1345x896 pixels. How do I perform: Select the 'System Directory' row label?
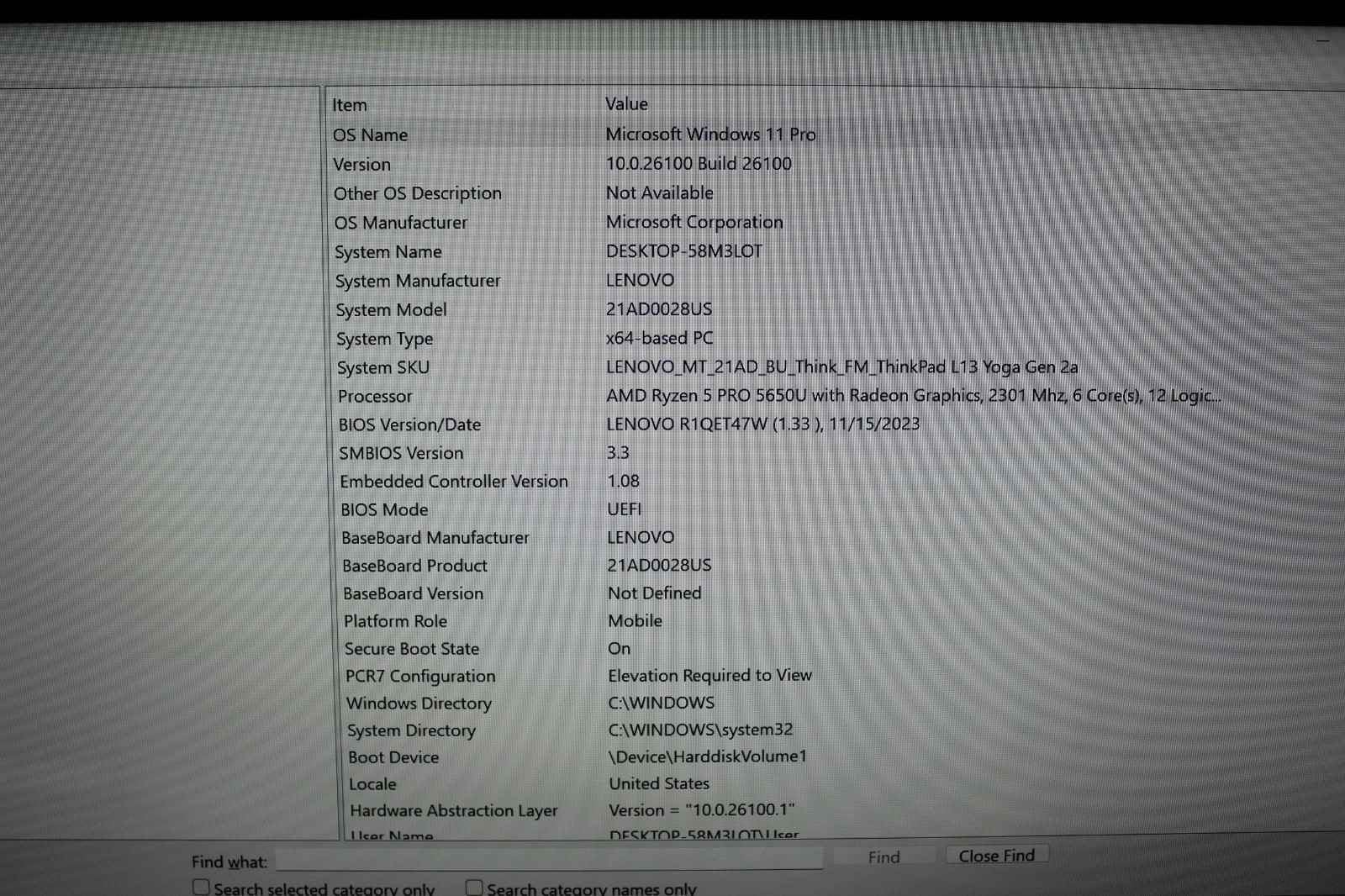[x=411, y=731]
